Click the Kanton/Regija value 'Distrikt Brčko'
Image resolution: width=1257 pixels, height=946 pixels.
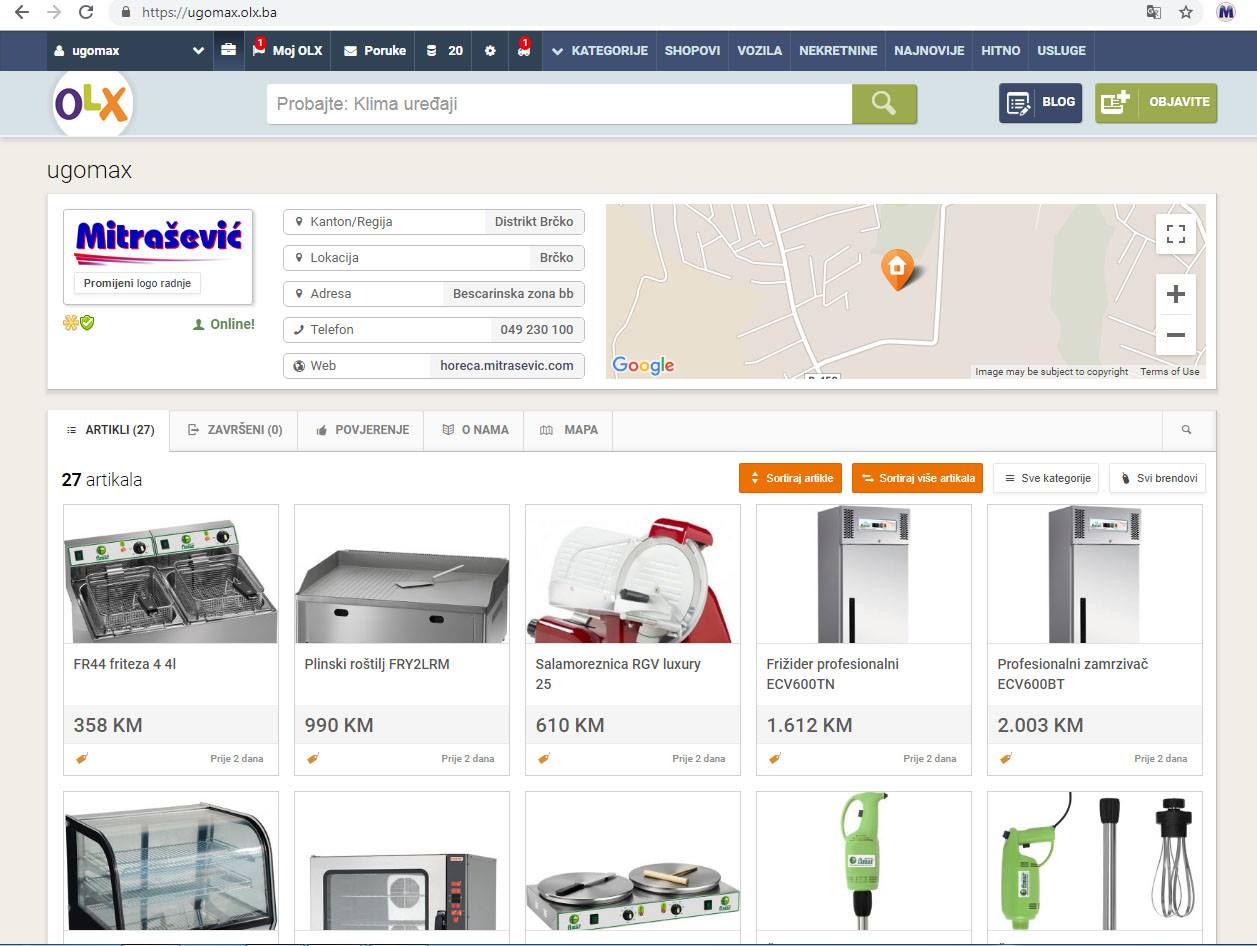click(x=534, y=222)
